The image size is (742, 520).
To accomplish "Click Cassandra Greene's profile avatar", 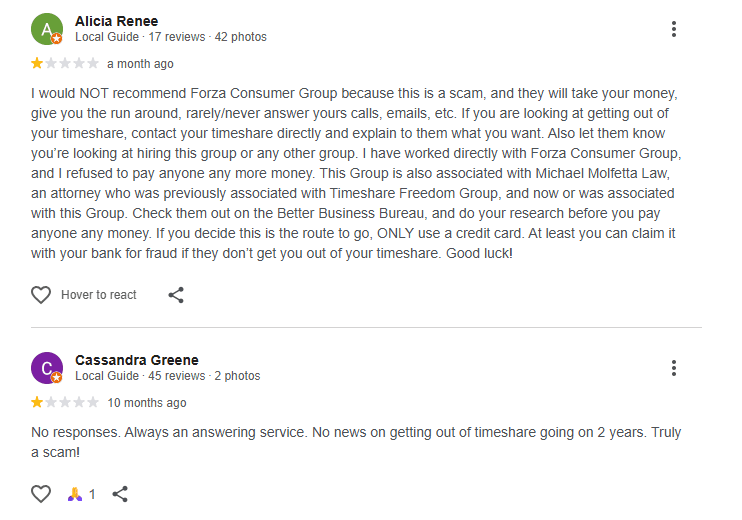I will 46,368.
